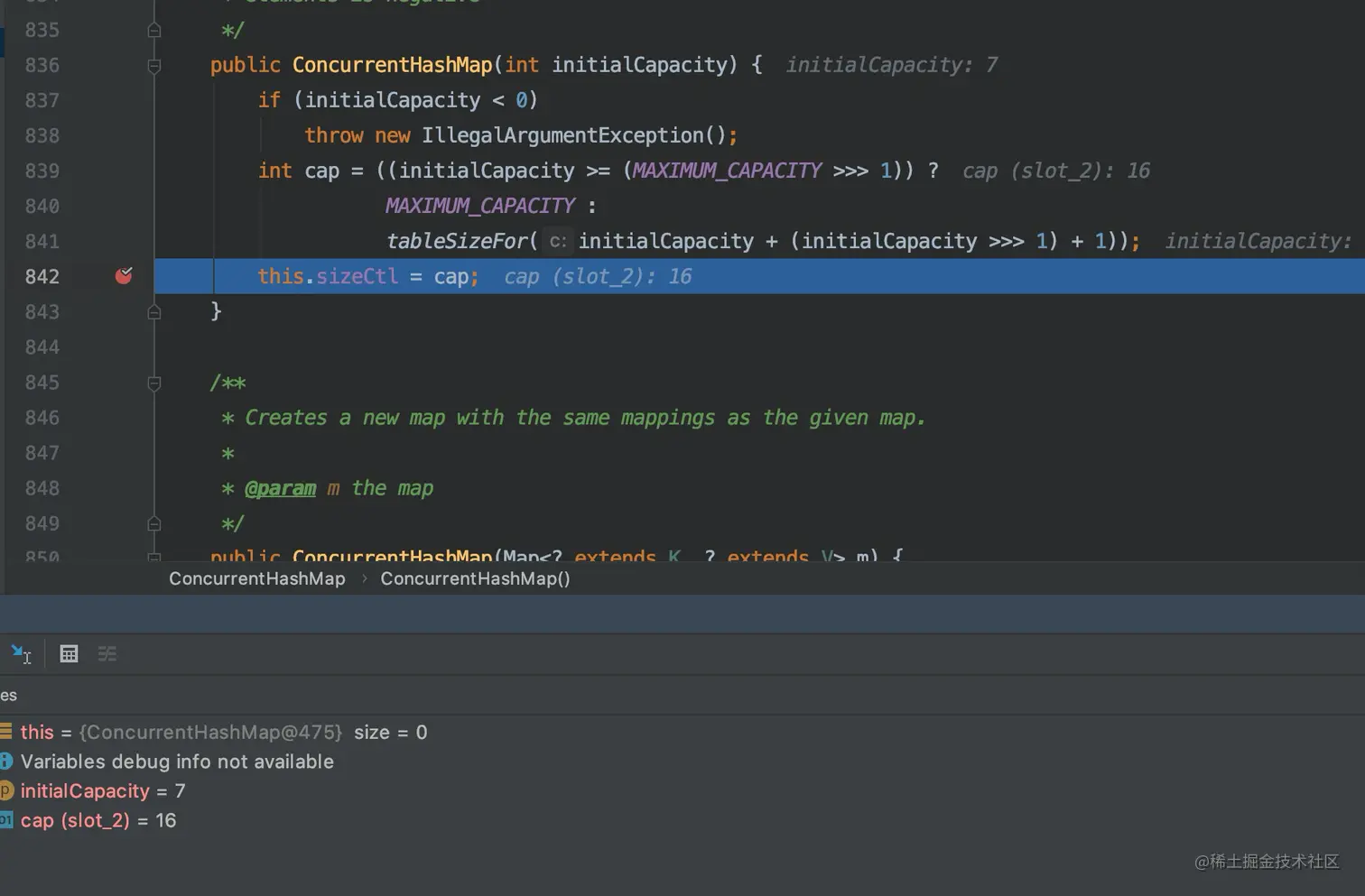Click 'public' keyword on line 836

tap(246, 65)
